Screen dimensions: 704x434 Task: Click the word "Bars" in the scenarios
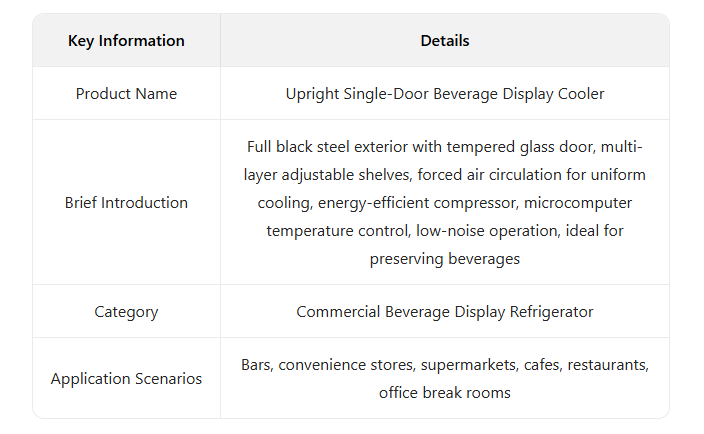(257, 365)
